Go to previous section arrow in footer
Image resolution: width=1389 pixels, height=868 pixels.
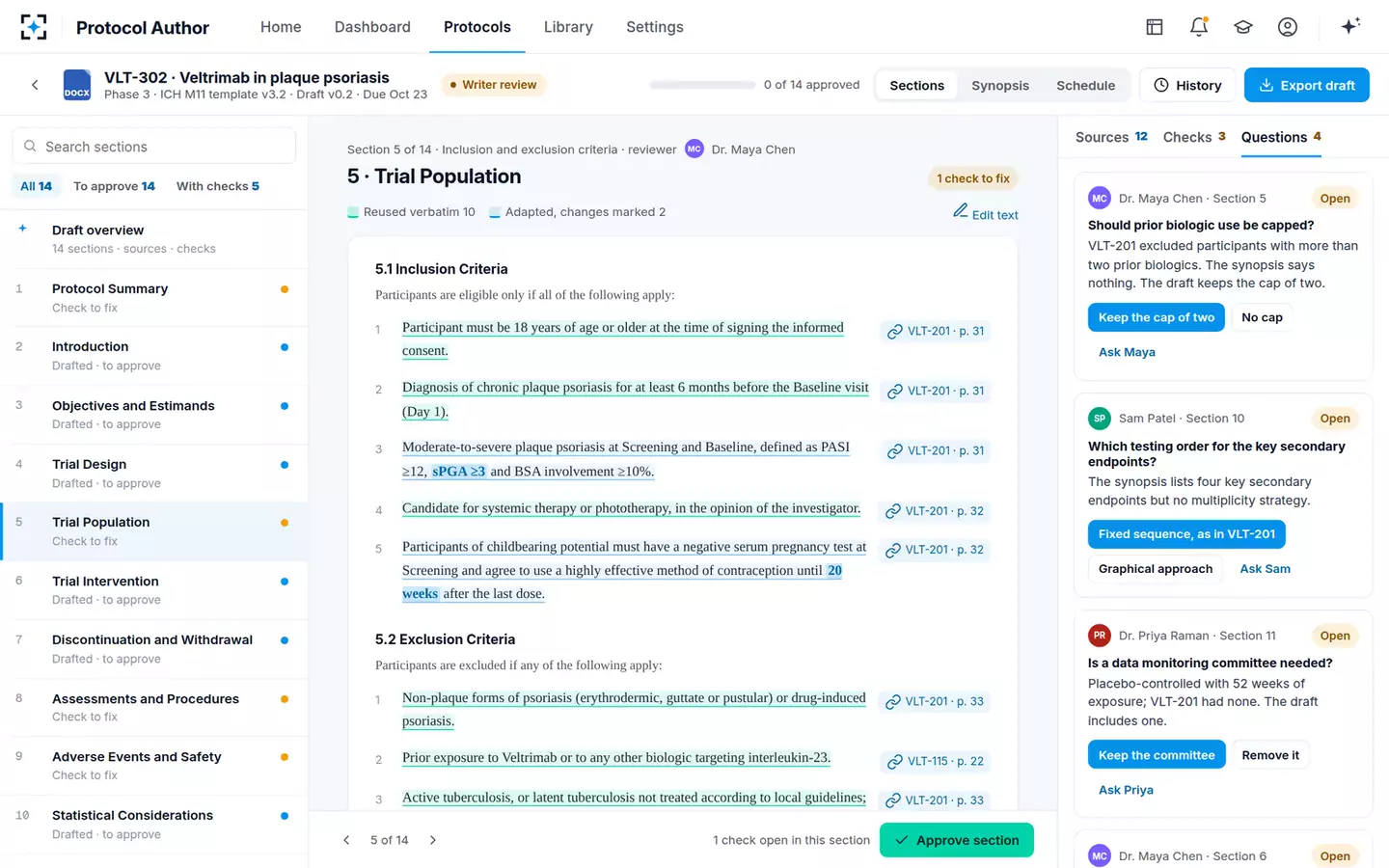[x=346, y=840]
